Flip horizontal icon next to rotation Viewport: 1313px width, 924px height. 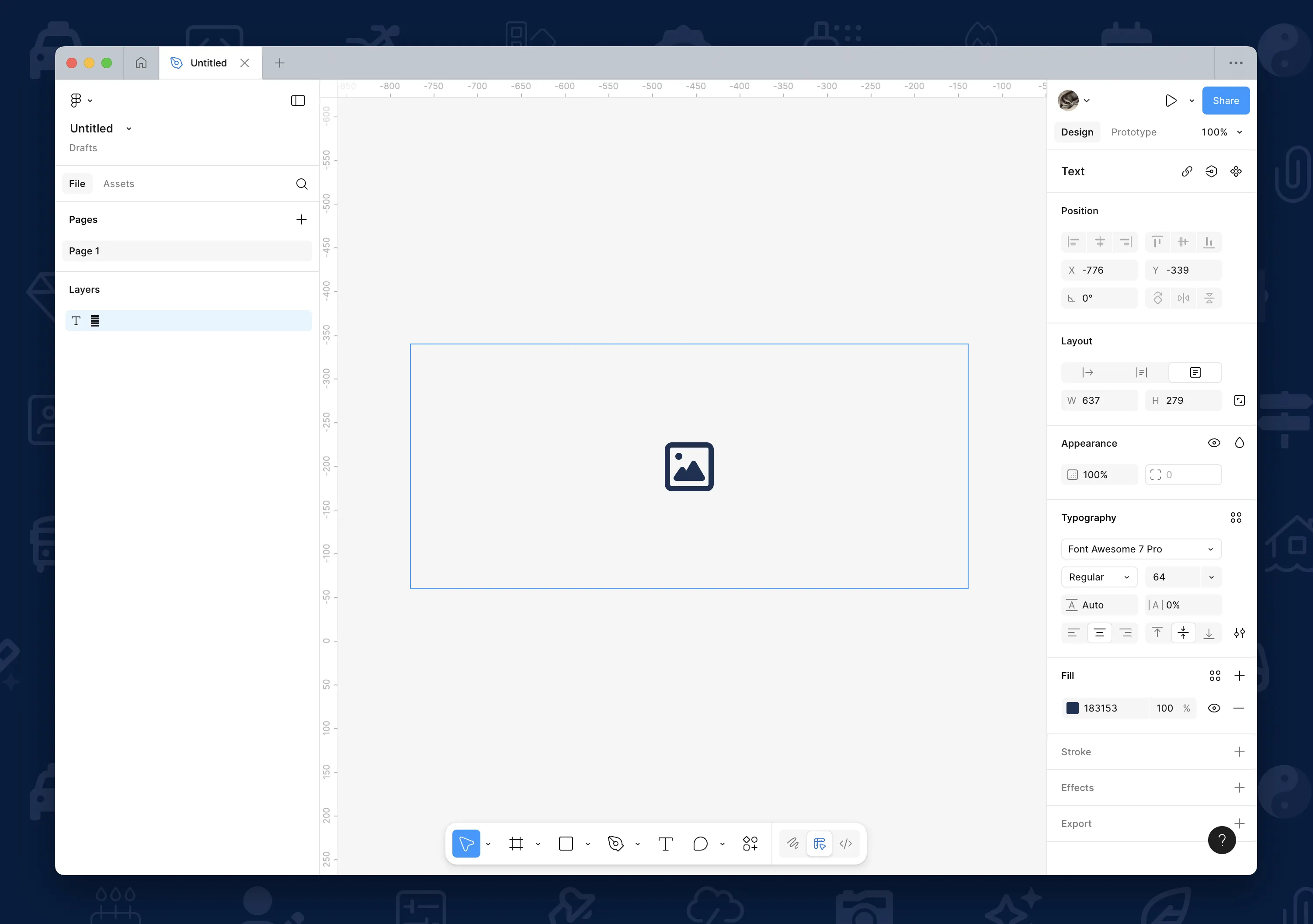point(1183,299)
